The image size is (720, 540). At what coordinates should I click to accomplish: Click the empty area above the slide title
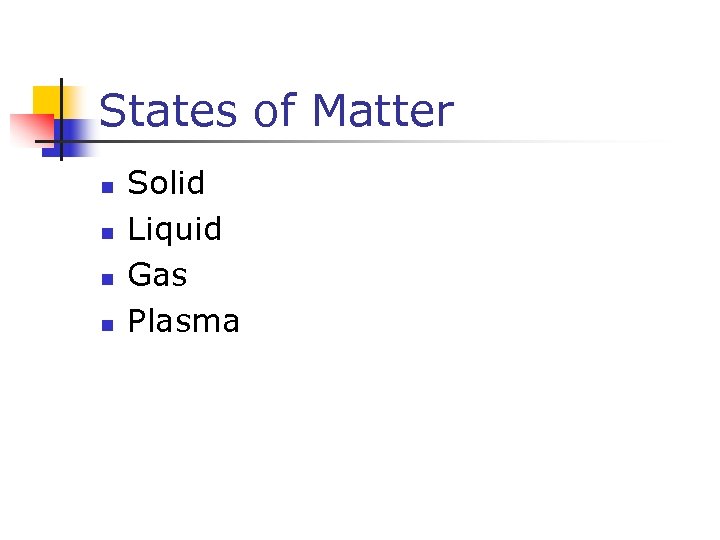click(360, 40)
